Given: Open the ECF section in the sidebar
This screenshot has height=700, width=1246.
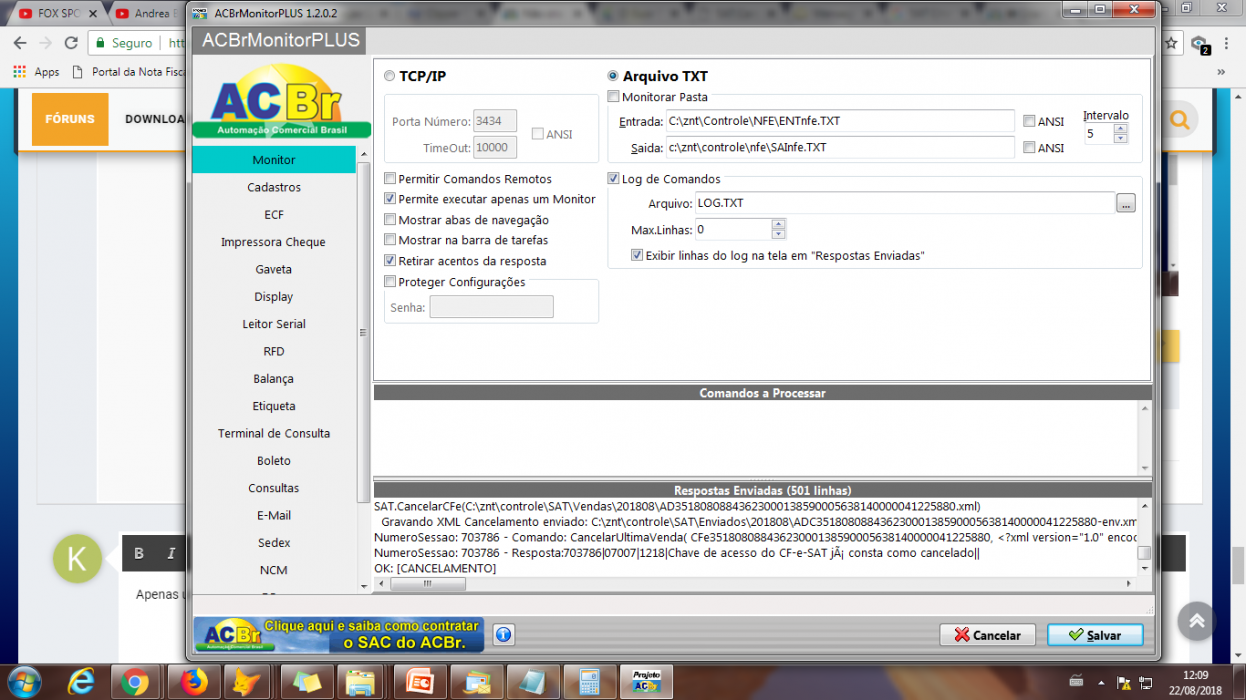Looking at the screenshot, I should pos(273,215).
